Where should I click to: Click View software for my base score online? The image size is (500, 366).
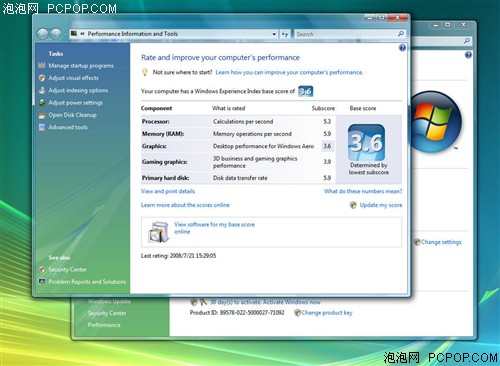(x=214, y=228)
